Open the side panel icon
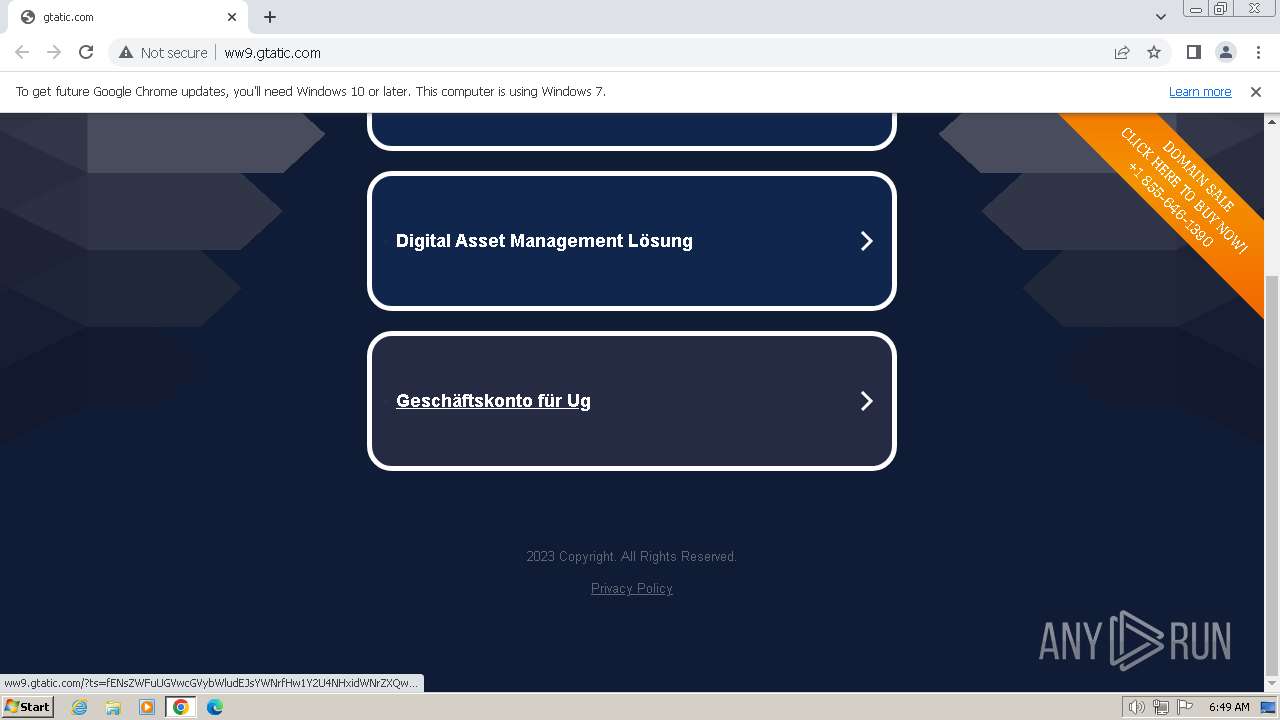1280x720 pixels. (1193, 53)
